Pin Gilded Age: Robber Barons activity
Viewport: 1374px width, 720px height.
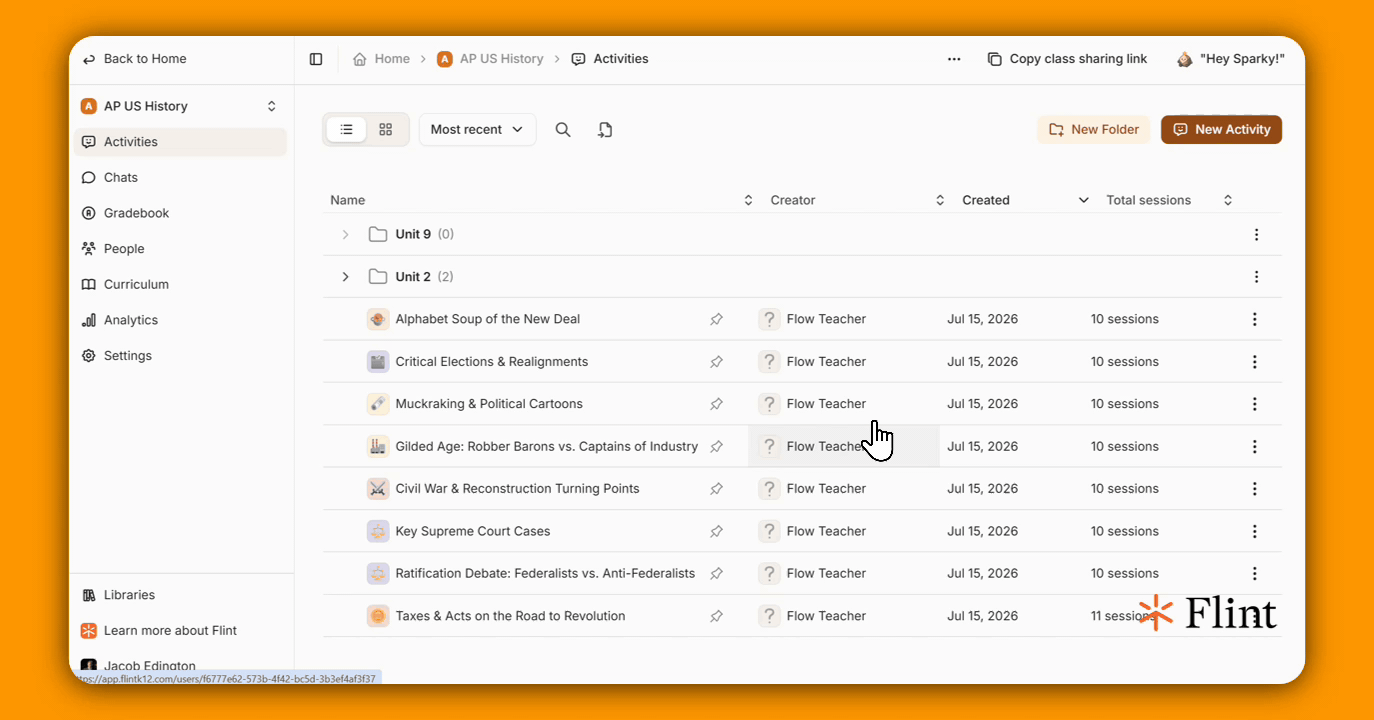pos(716,447)
